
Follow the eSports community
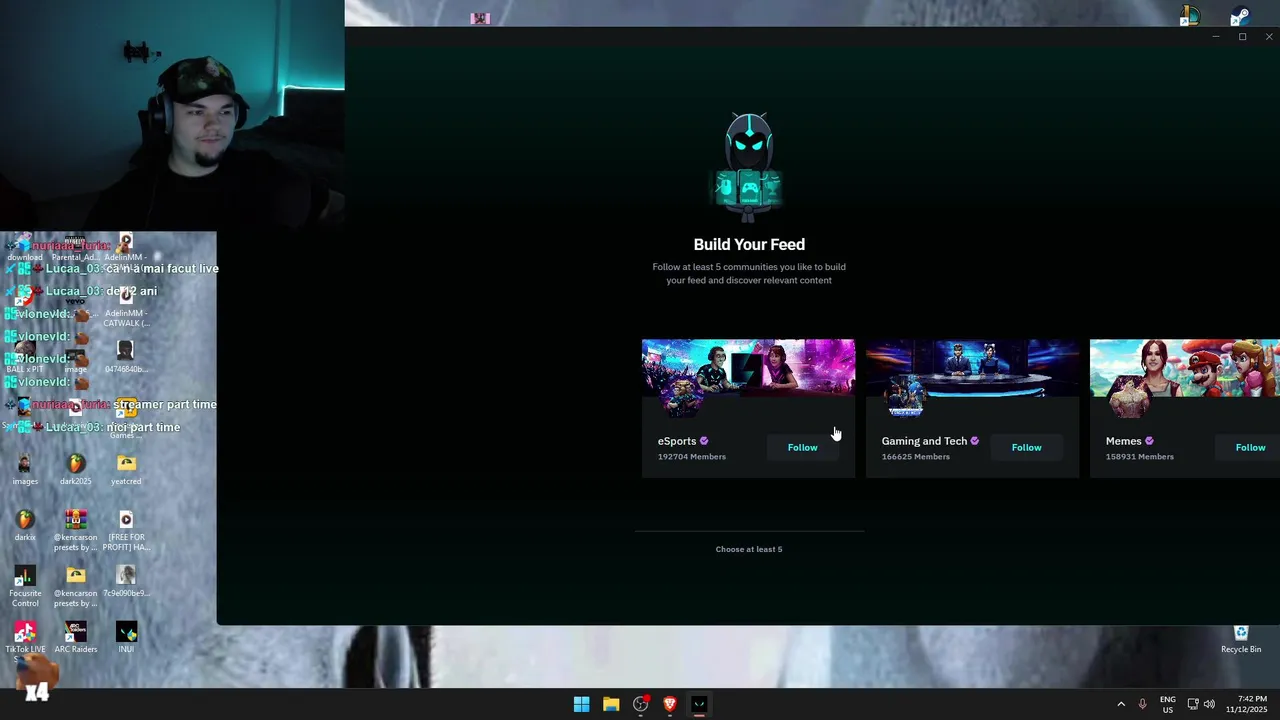tap(802, 448)
